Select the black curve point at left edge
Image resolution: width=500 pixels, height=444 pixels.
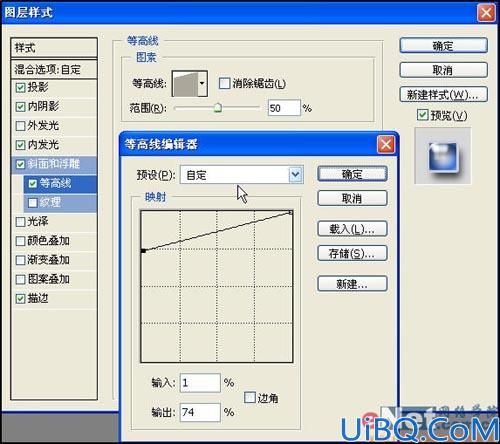(144, 250)
